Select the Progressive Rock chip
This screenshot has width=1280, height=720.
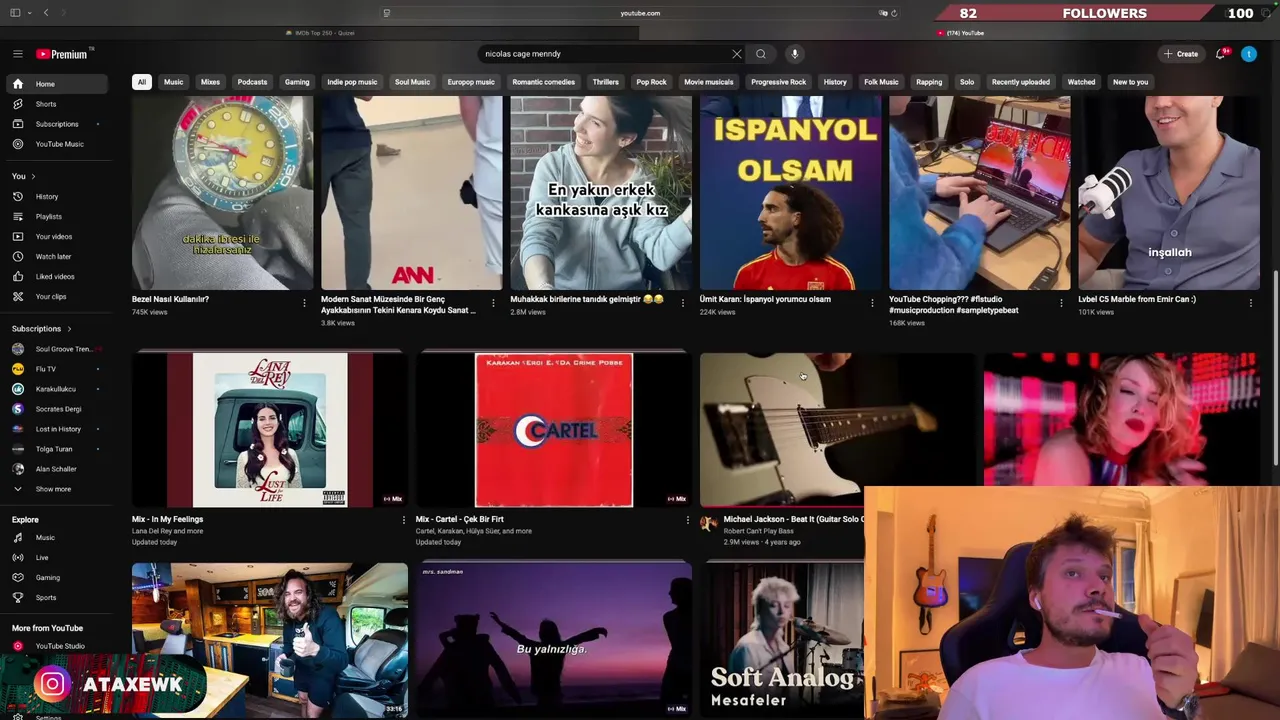click(778, 82)
